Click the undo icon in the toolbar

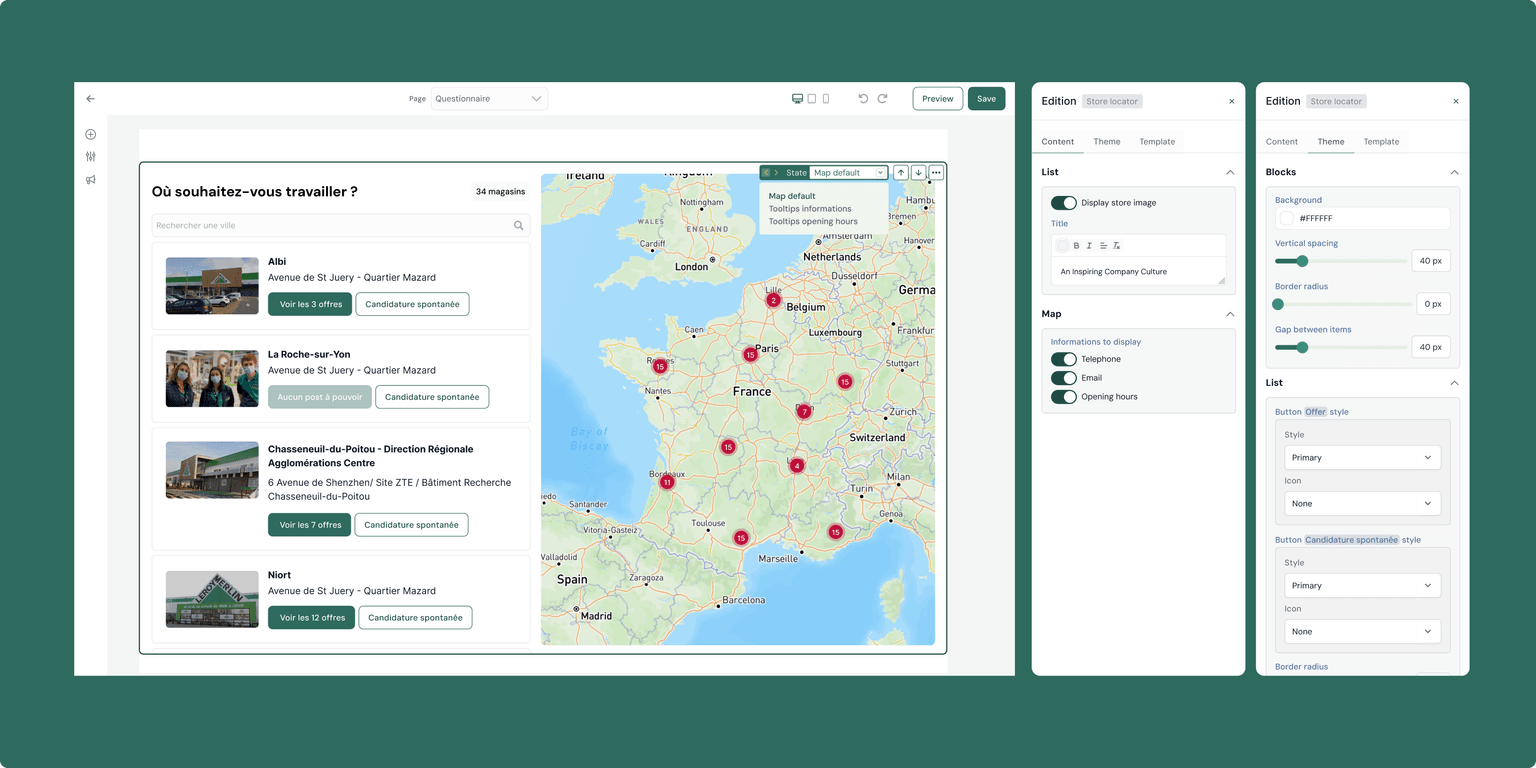point(862,98)
